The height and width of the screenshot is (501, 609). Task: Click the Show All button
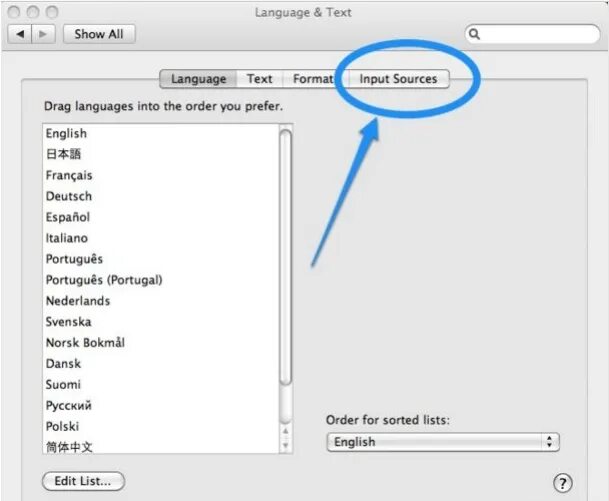tap(99, 34)
